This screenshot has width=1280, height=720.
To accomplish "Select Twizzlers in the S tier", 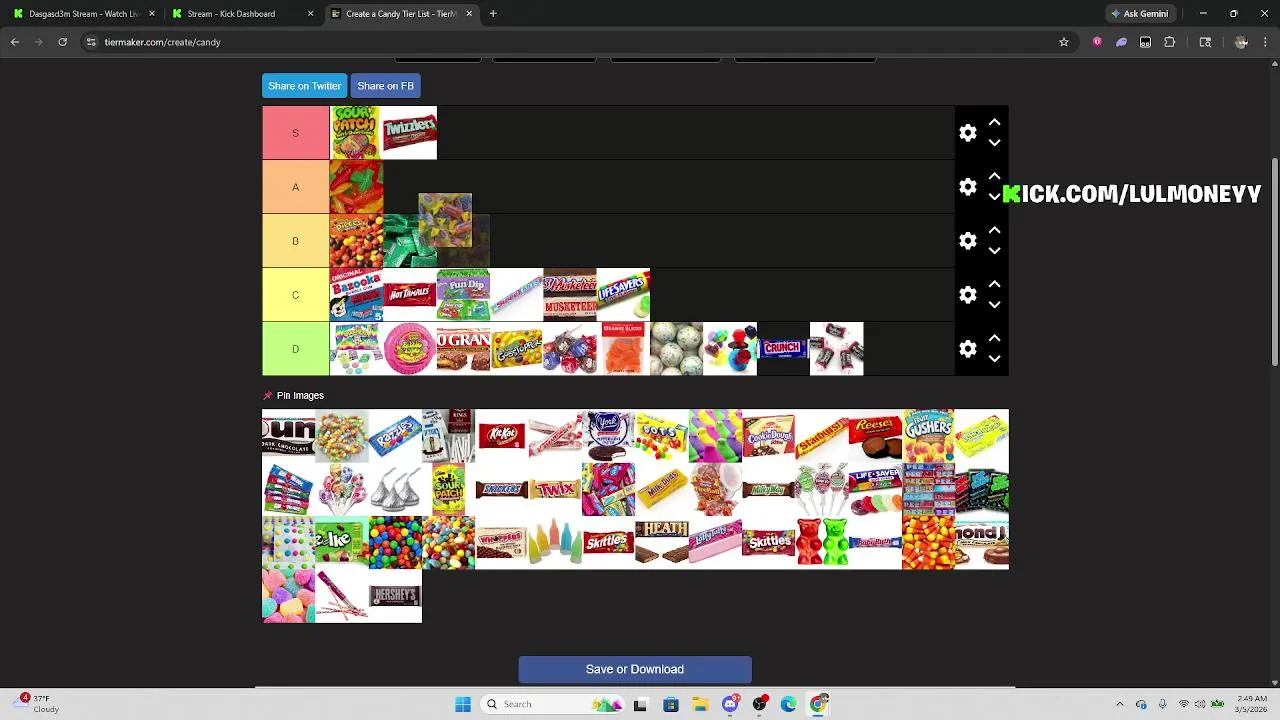I will click(410, 133).
